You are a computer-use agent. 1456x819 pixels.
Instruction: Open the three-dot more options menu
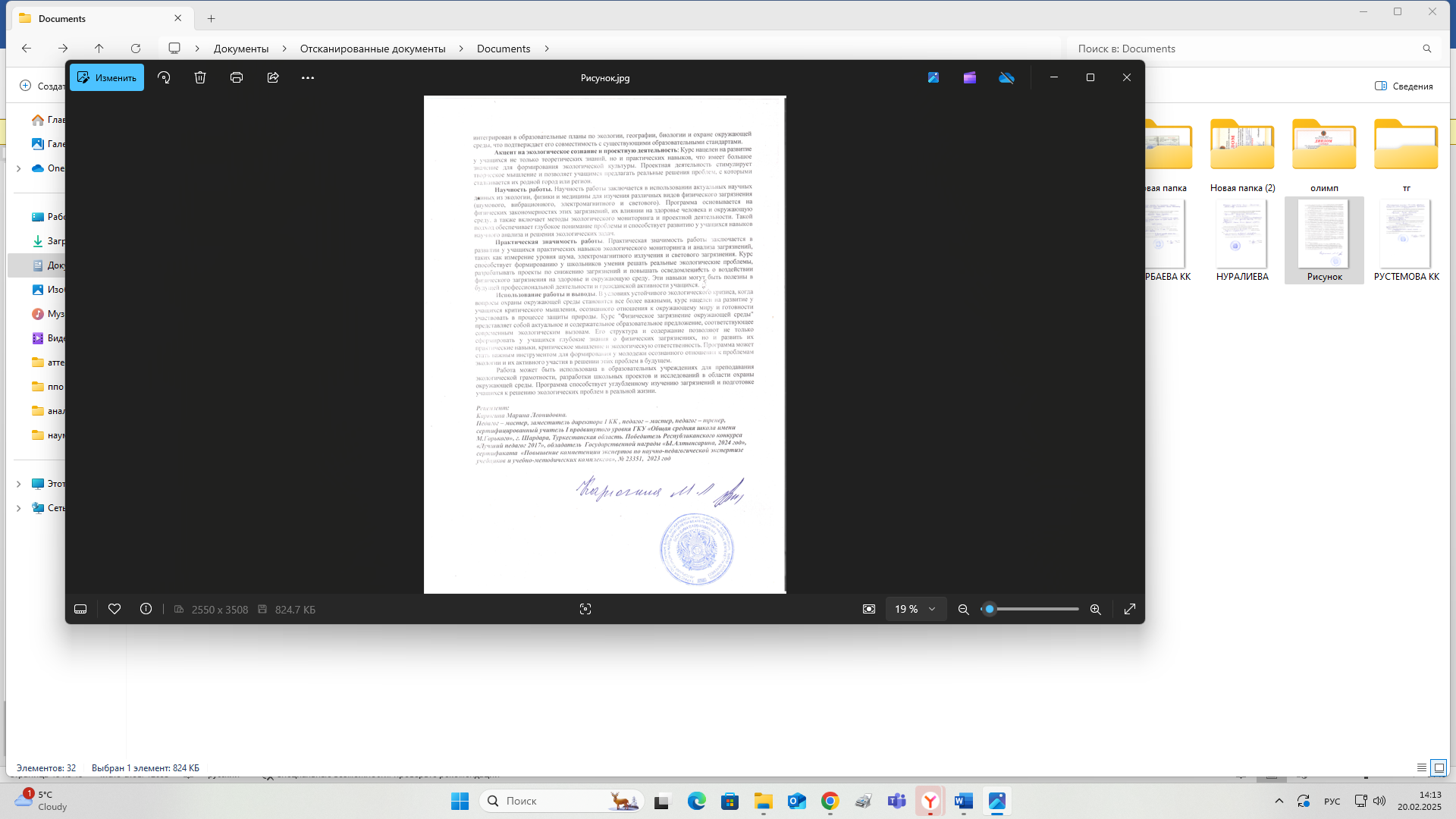[308, 77]
